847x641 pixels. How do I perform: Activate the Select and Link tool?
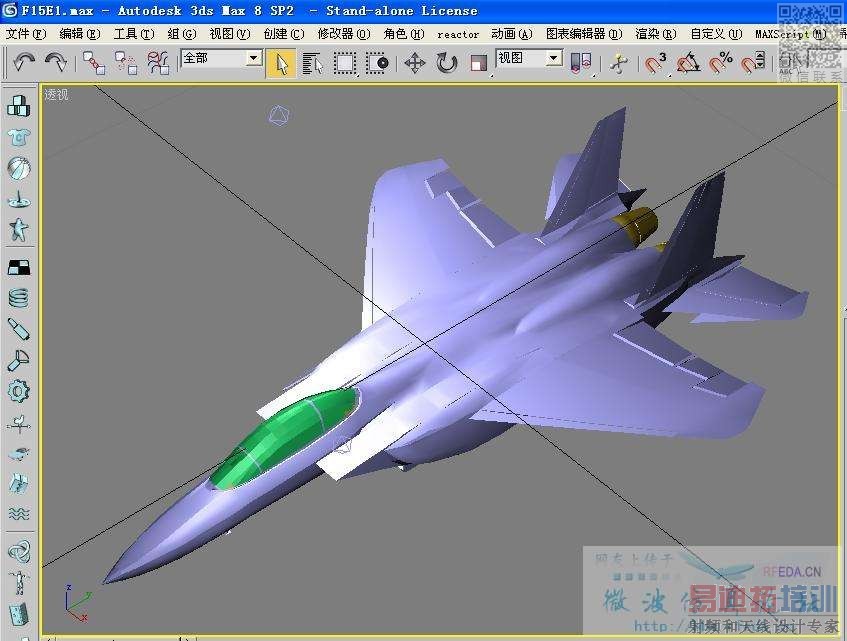(x=94, y=63)
